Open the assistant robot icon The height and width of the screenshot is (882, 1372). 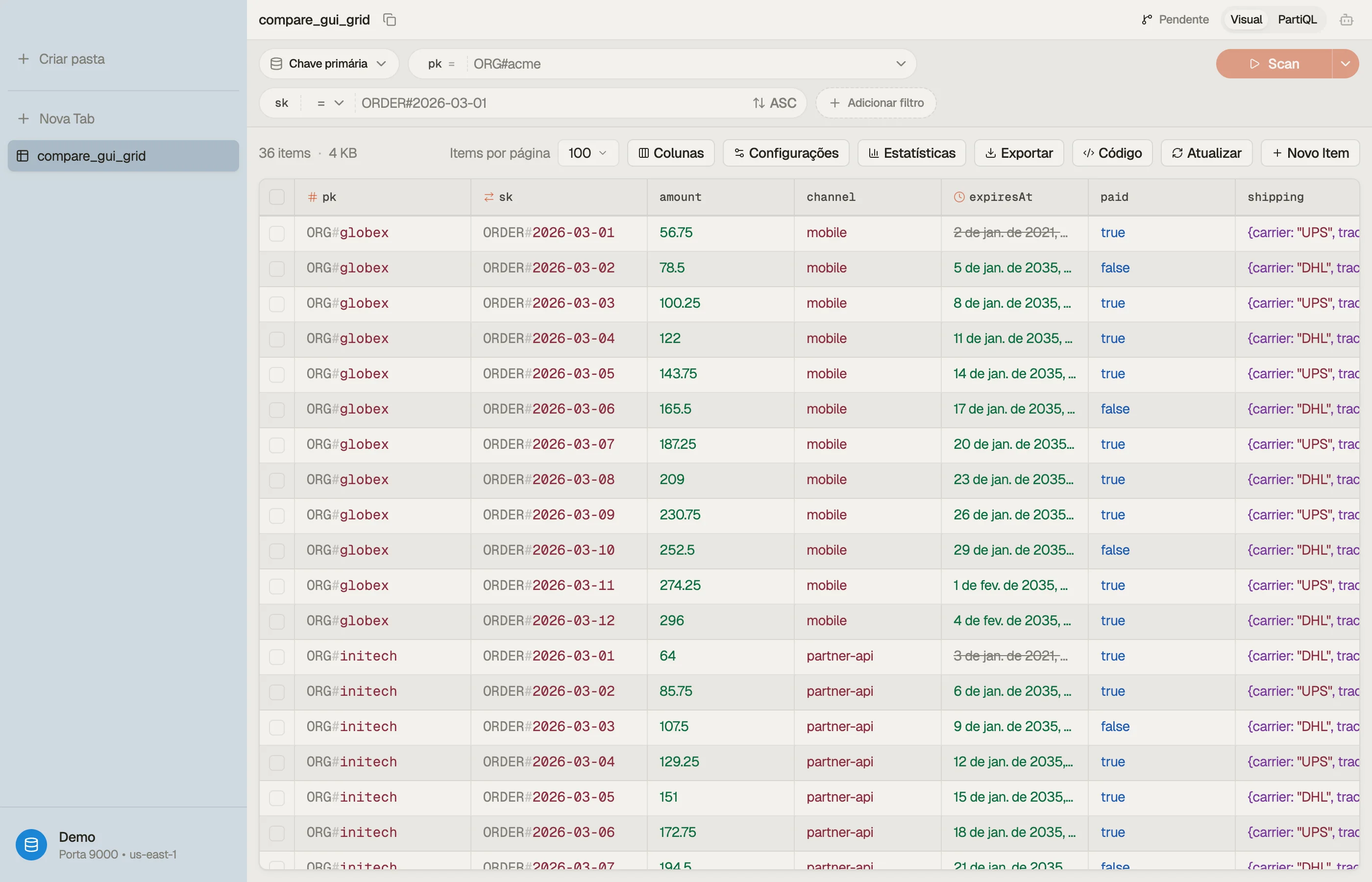[1346, 20]
